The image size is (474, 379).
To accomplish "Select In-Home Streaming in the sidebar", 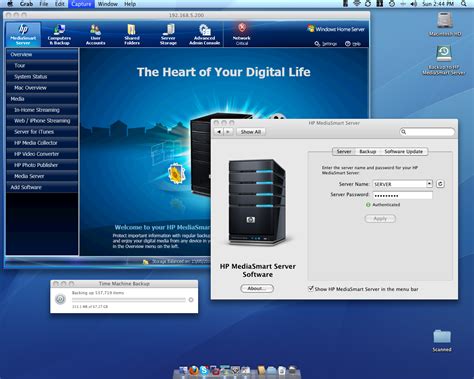I will pyautogui.click(x=42, y=110).
